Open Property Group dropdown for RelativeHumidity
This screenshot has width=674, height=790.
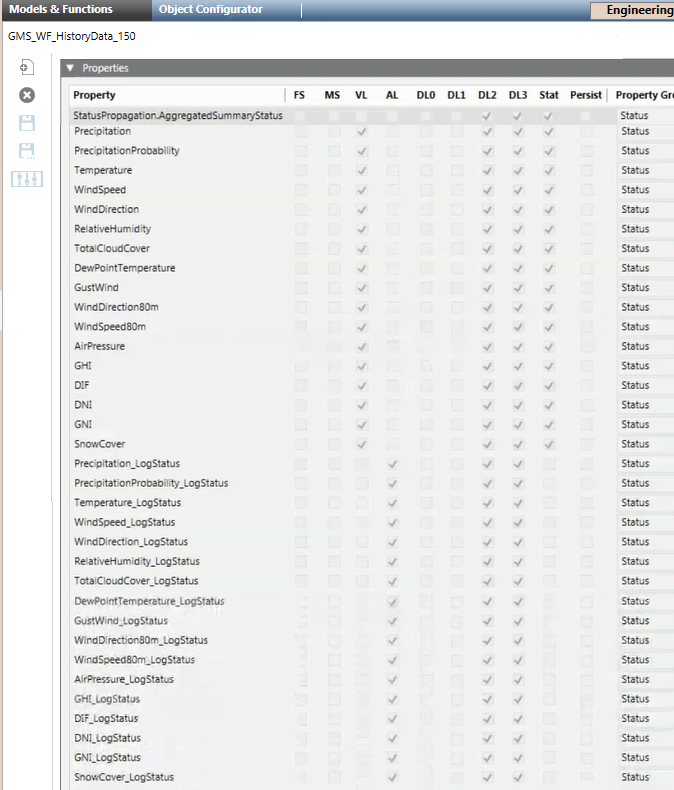[x=645, y=229]
